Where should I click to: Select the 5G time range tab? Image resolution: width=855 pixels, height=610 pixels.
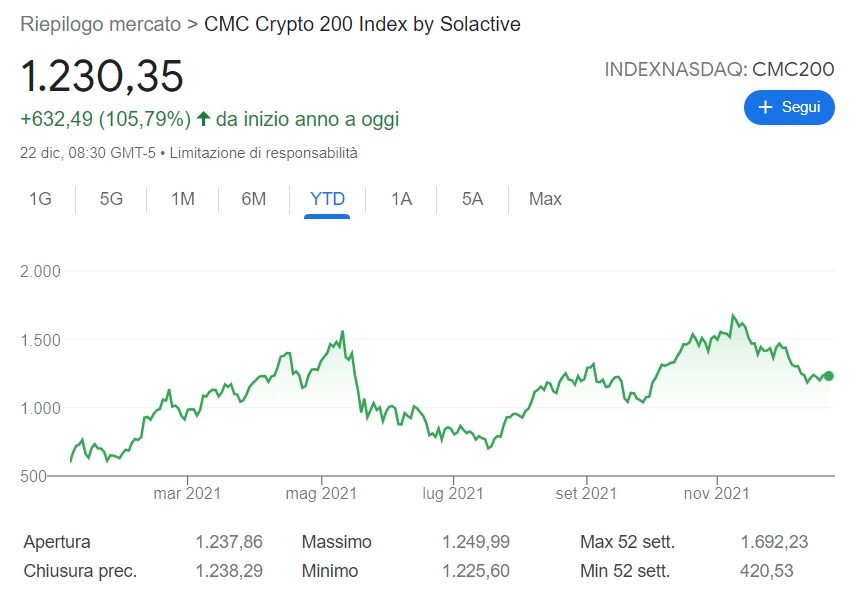(111, 199)
